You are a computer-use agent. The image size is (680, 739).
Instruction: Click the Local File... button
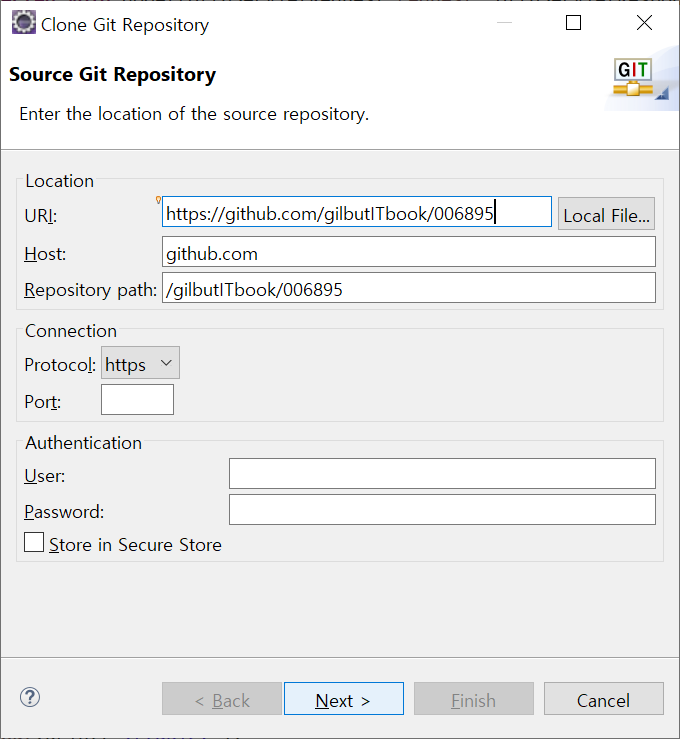[x=606, y=214]
